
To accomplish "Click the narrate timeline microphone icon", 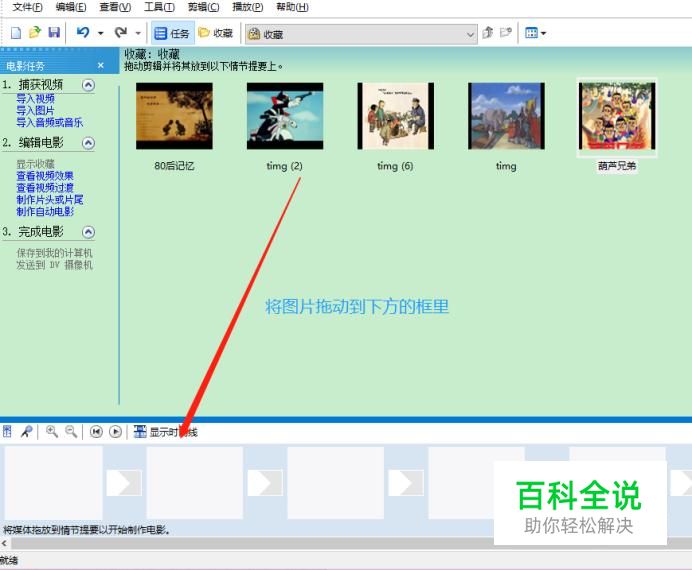I will pos(26,431).
